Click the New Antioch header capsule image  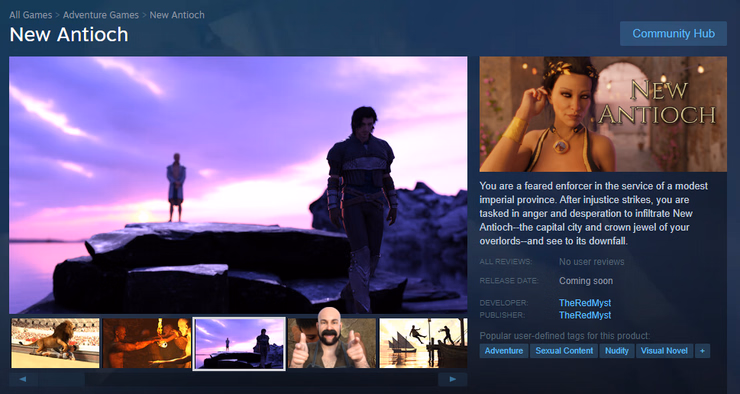click(x=603, y=114)
